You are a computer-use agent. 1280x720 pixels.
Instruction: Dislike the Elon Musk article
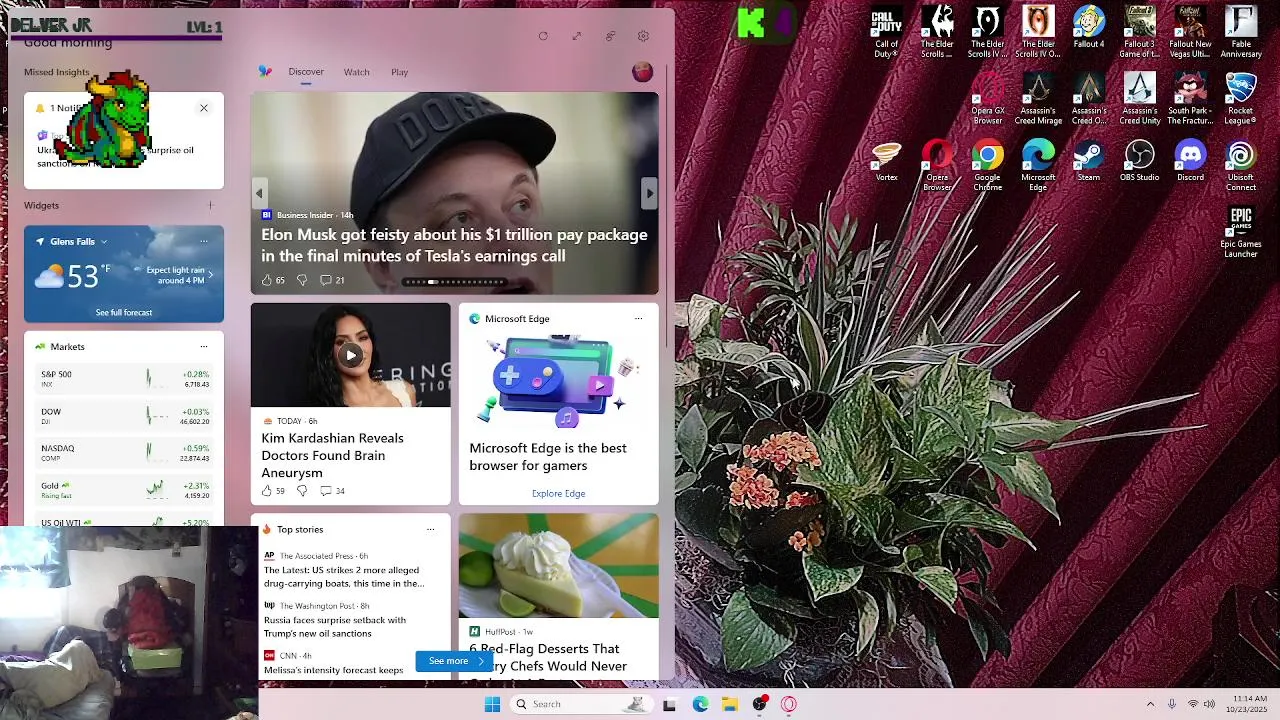point(302,280)
